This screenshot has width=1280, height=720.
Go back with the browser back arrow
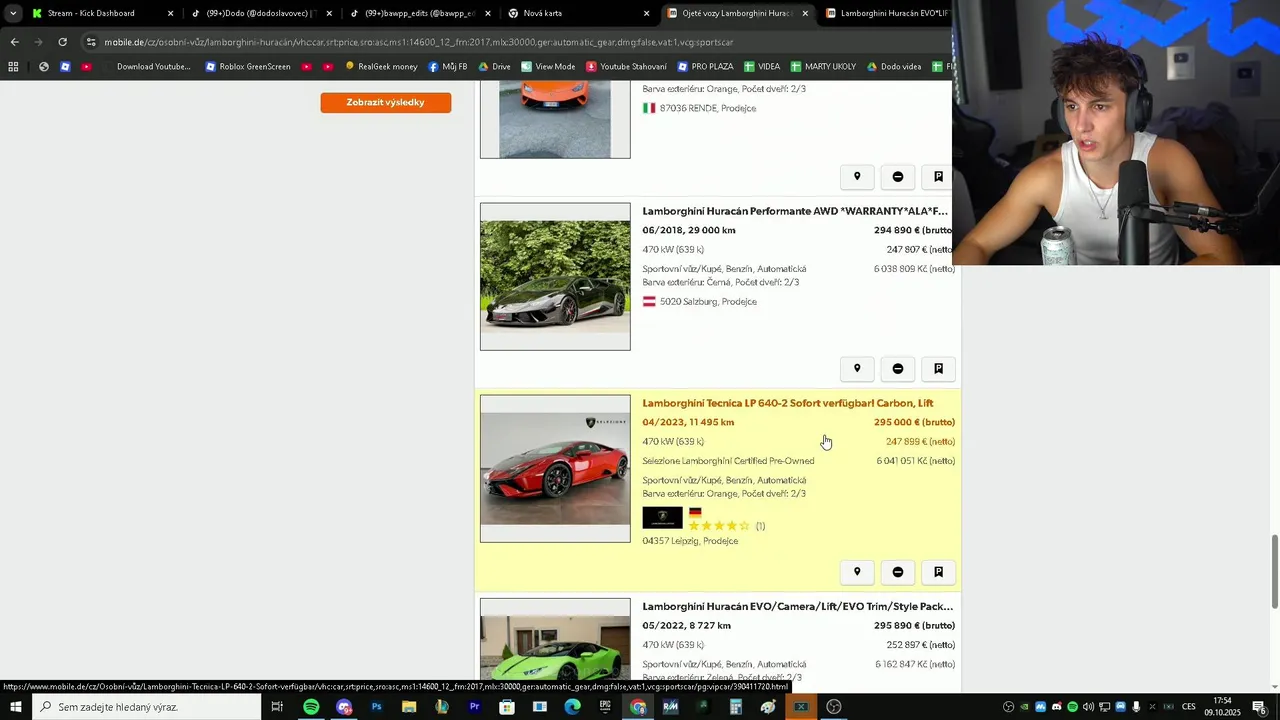click(x=14, y=42)
